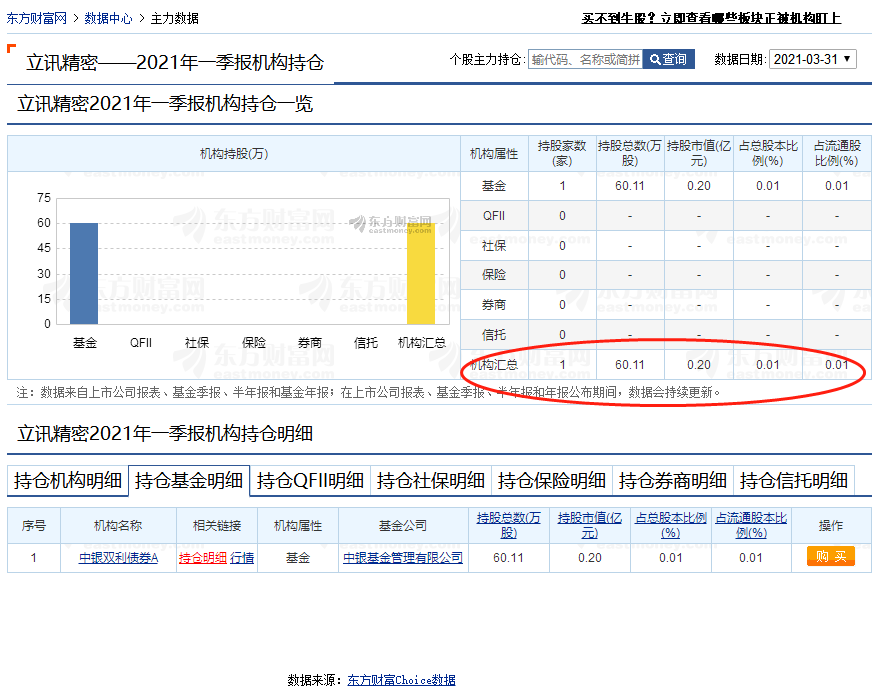Click the 信托 row label in summary table
The width and height of the screenshot is (877, 689).
[494, 334]
